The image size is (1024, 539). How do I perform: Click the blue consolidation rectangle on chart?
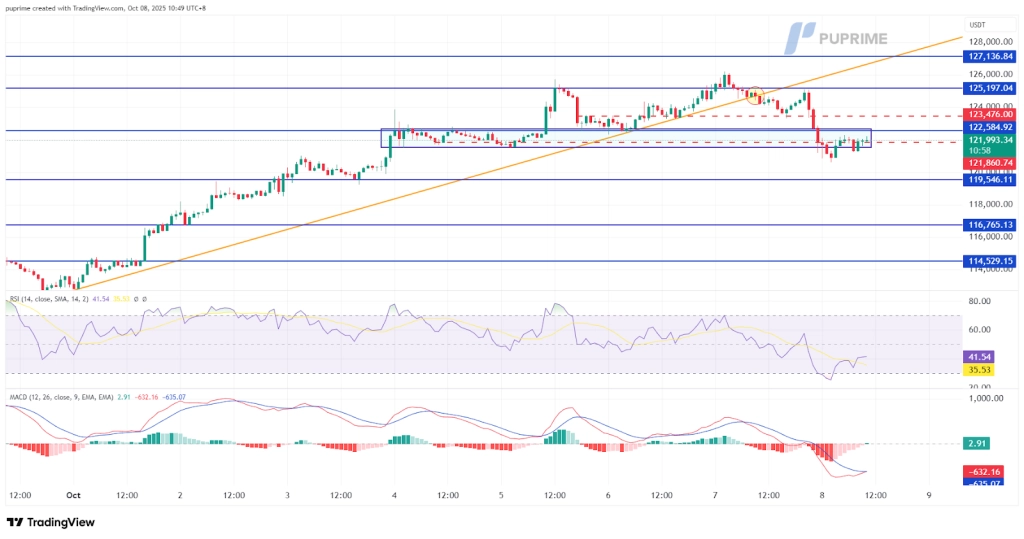(x=625, y=138)
